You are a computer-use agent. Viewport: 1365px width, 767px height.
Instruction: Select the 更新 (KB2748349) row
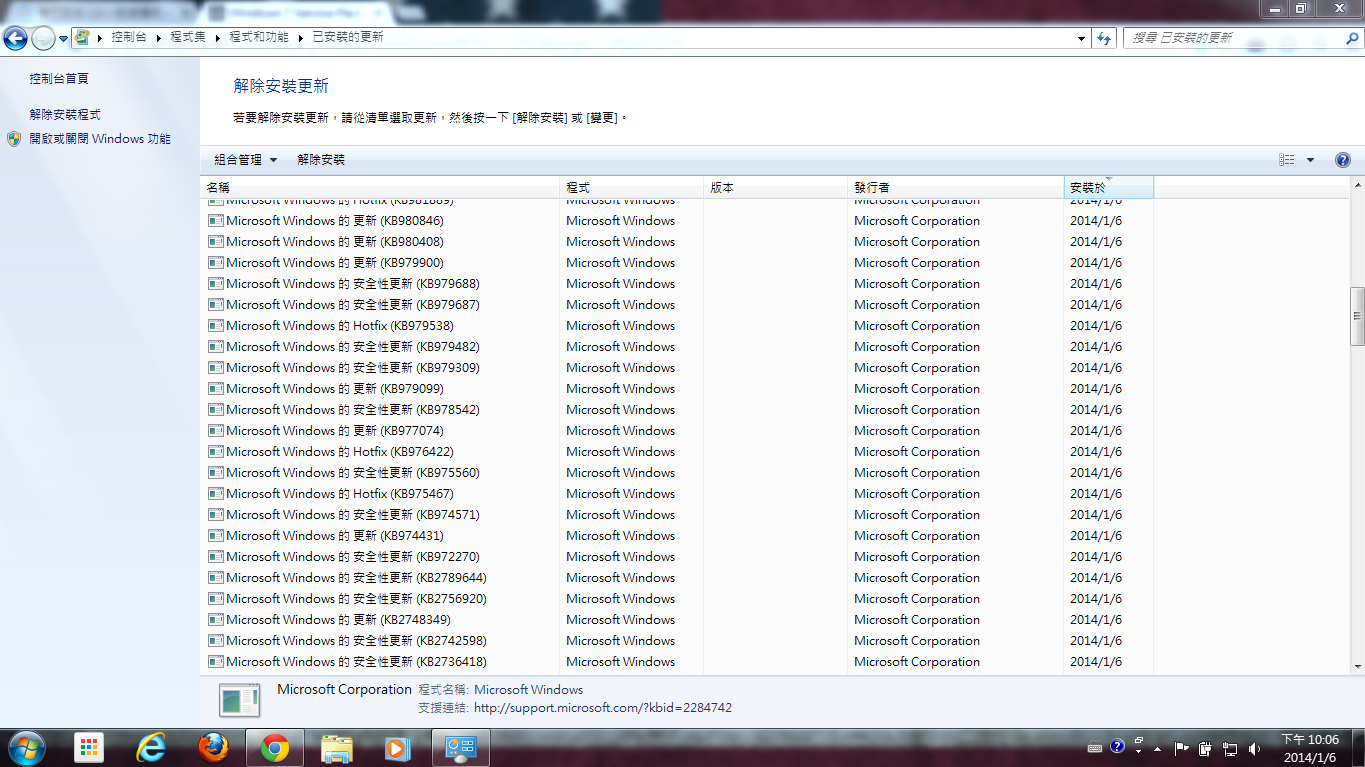pos(677,620)
